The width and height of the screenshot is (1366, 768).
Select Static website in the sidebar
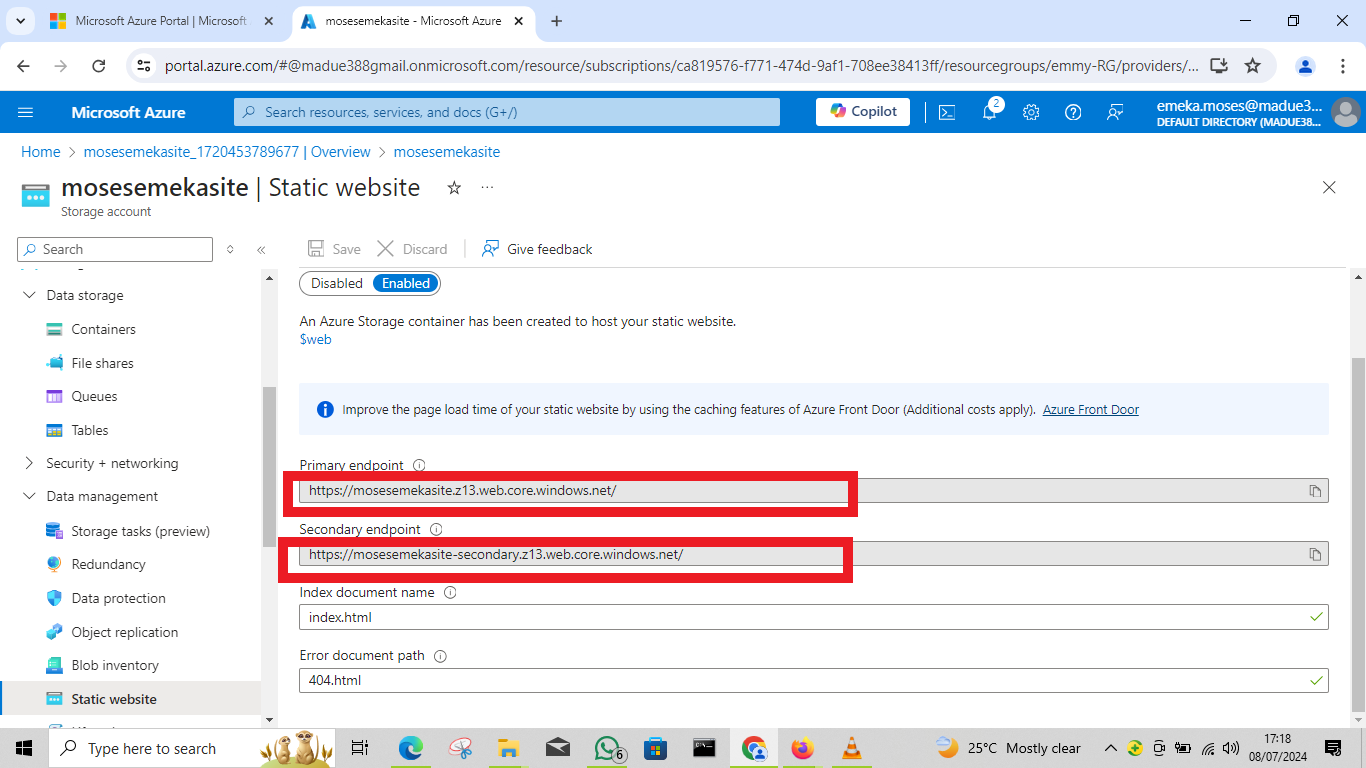coord(130,699)
